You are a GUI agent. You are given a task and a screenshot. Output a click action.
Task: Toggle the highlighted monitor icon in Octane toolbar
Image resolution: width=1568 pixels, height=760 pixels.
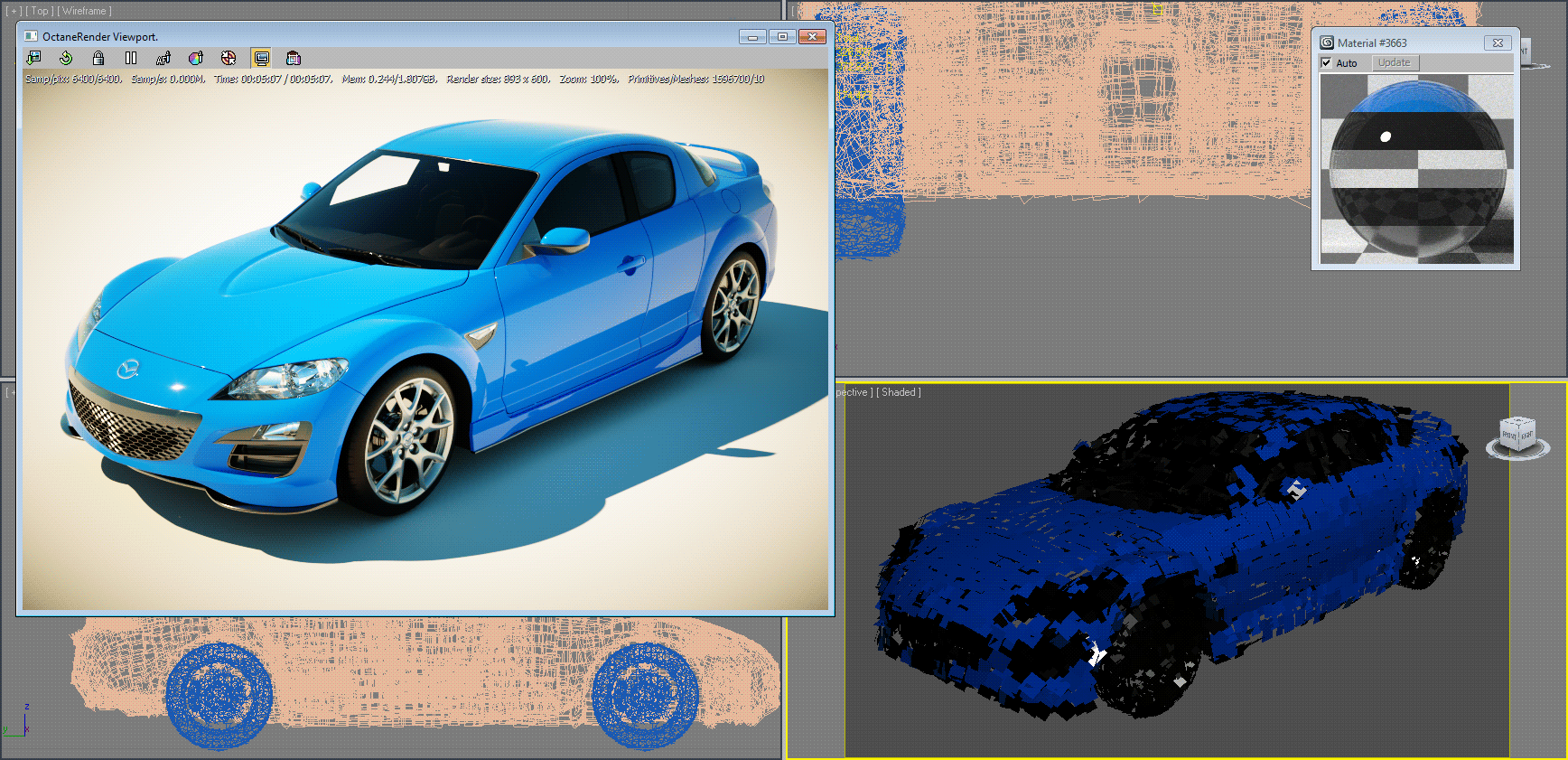pos(261,58)
